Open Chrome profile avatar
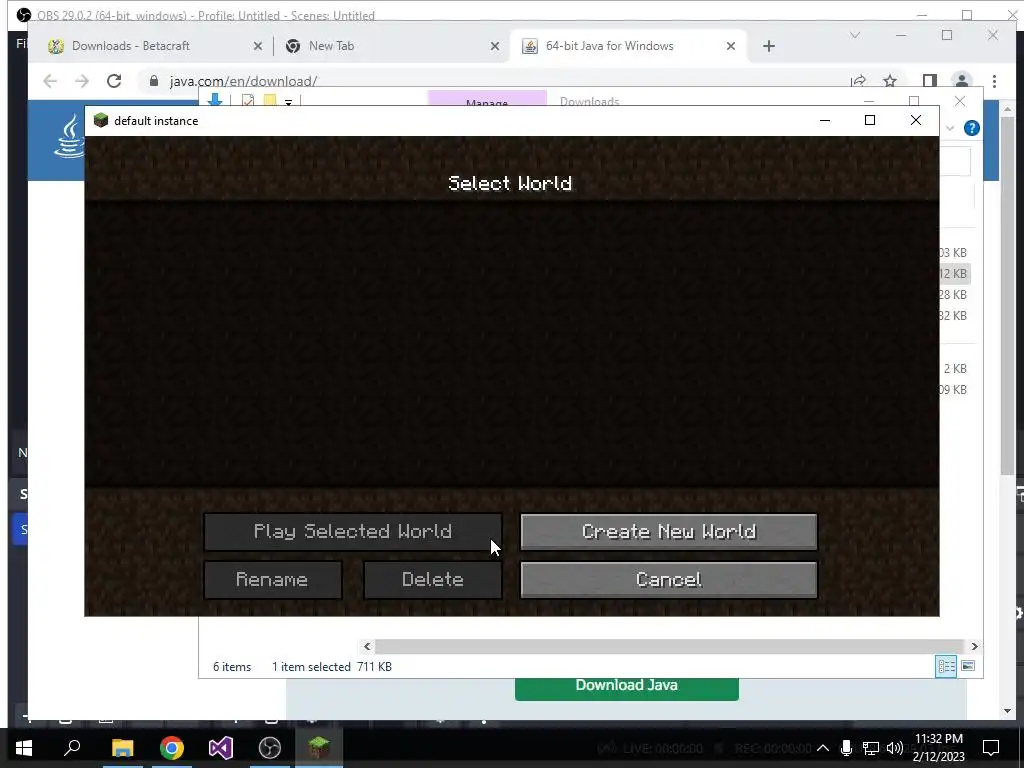Image resolution: width=1024 pixels, height=768 pixels. tap(961, 81)
